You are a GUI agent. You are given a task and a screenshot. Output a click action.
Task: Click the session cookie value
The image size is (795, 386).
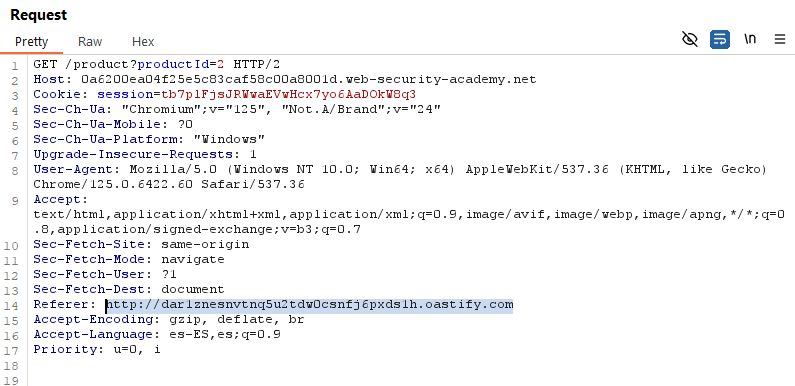pyautogui.click(x=289, y=94)
